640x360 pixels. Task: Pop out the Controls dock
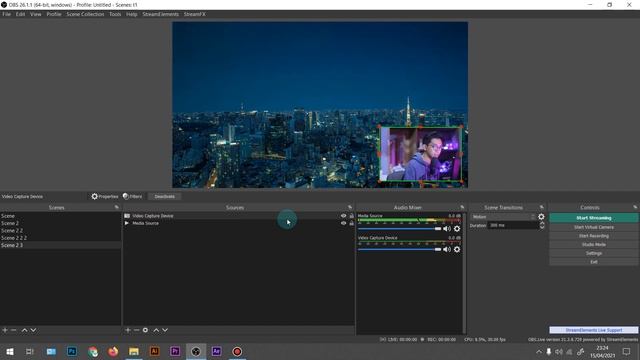point(635,207)
